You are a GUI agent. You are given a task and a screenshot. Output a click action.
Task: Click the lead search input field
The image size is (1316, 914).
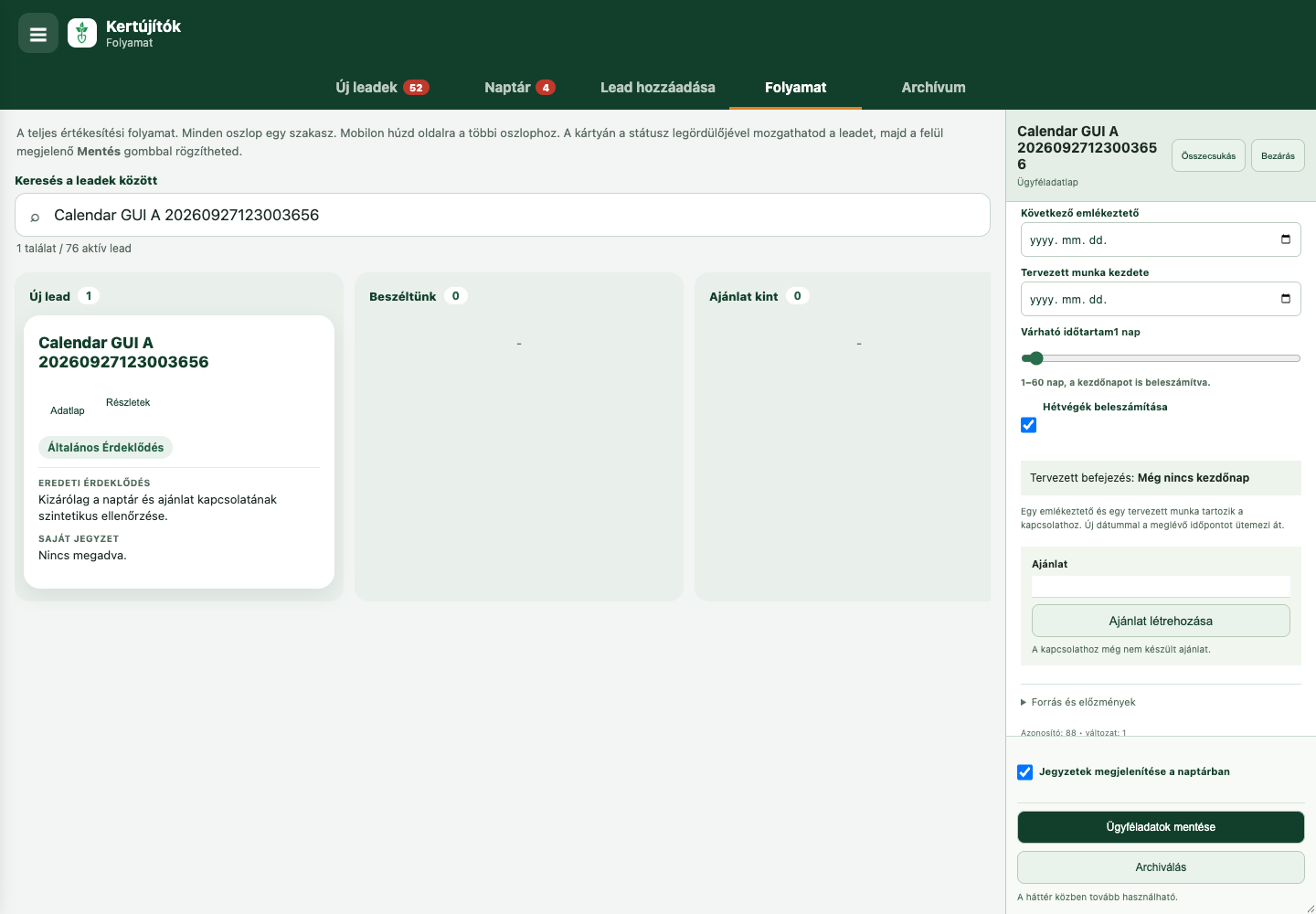tap(503, 215)
